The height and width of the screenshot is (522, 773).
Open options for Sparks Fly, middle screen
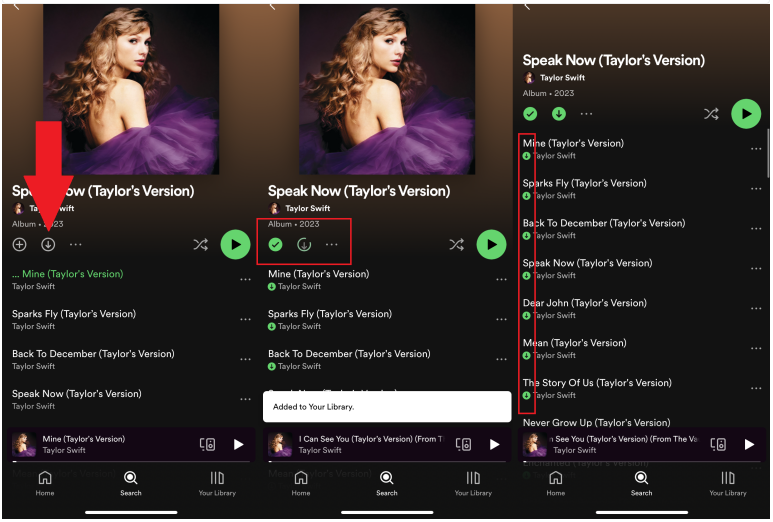(x=501, y=319)
